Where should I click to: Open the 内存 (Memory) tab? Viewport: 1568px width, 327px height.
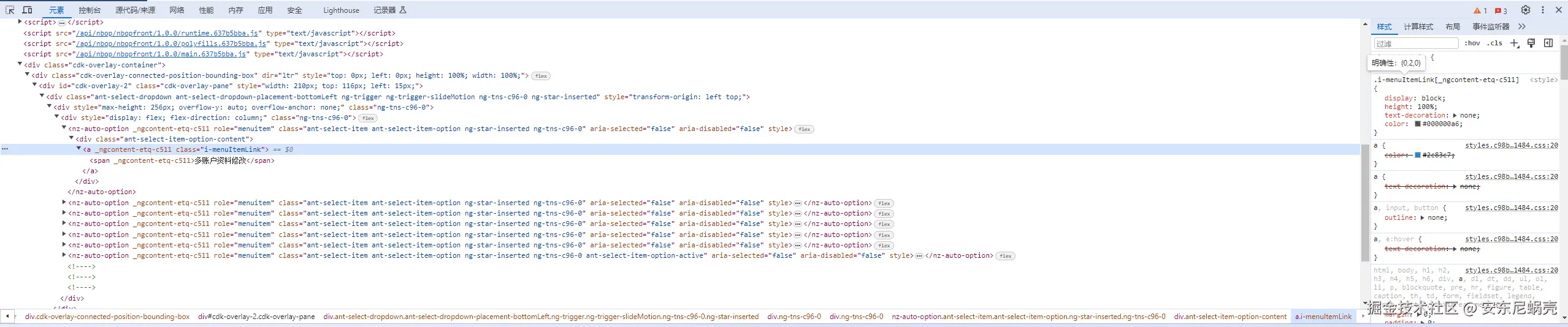click(235, 10)
